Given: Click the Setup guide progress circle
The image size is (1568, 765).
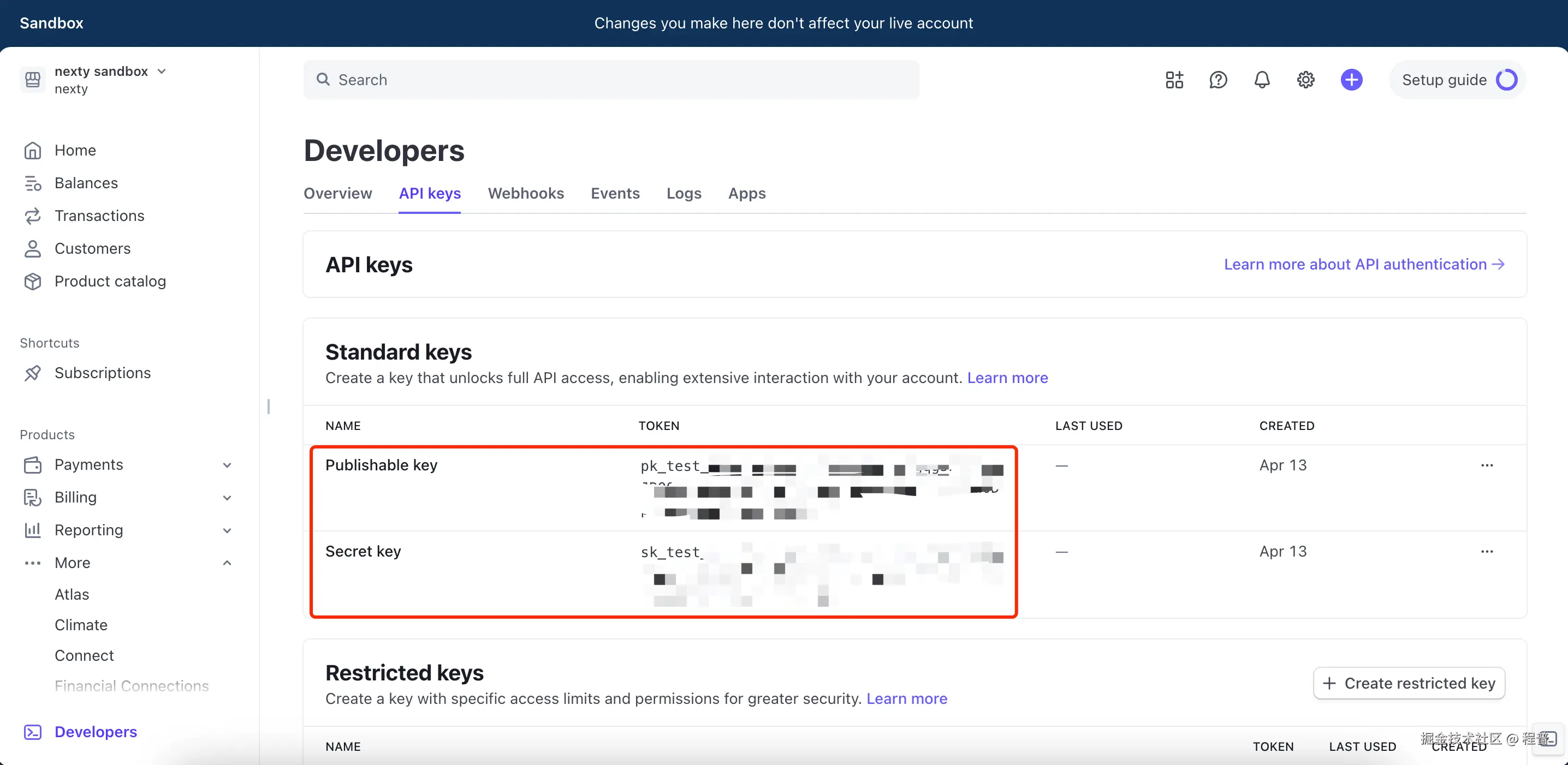Looking at the screenshot, I should (x=1505, y=79).
